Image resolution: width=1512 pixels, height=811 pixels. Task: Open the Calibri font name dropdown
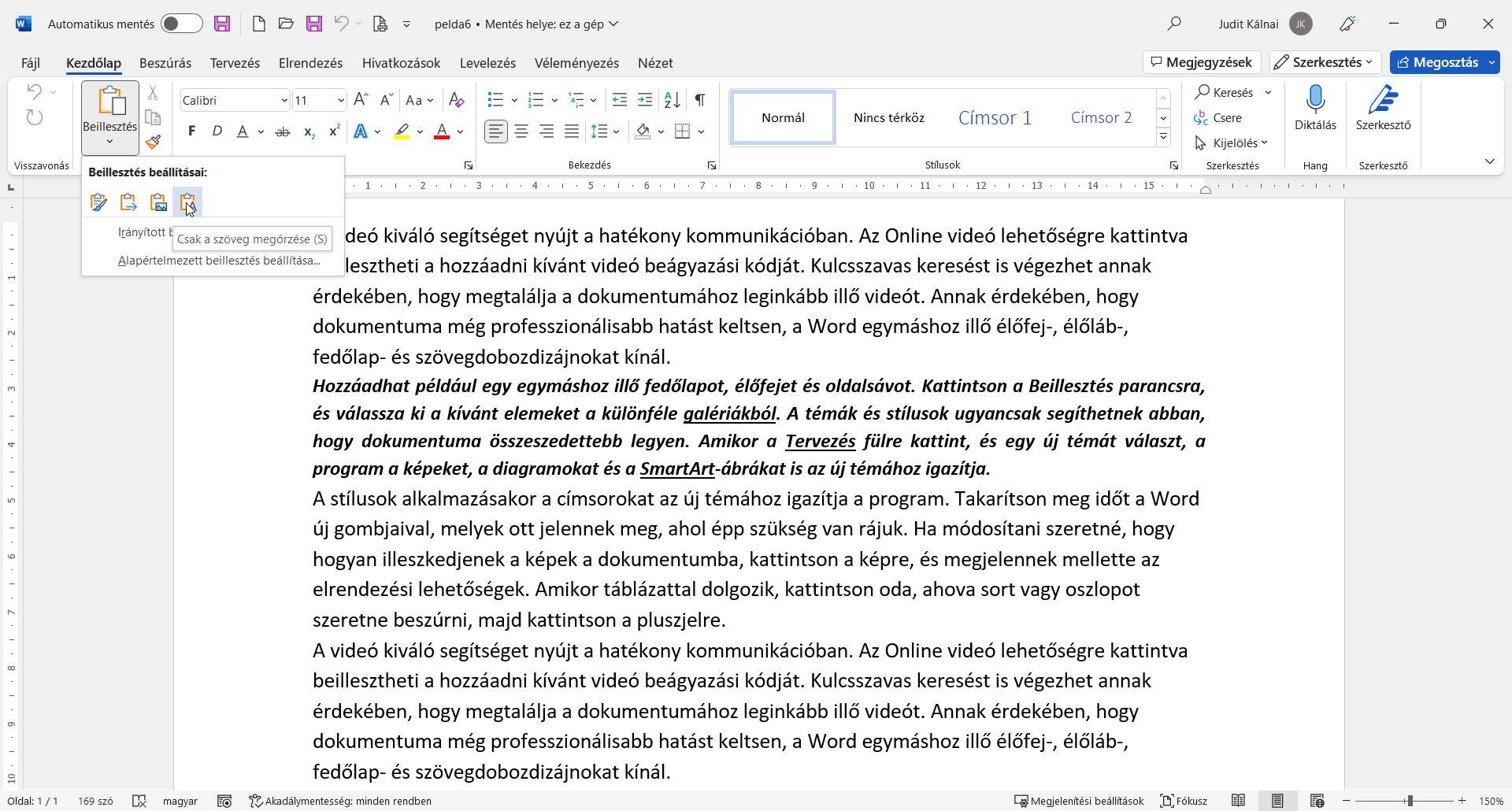pyautogui.click(x=283, y=100)
